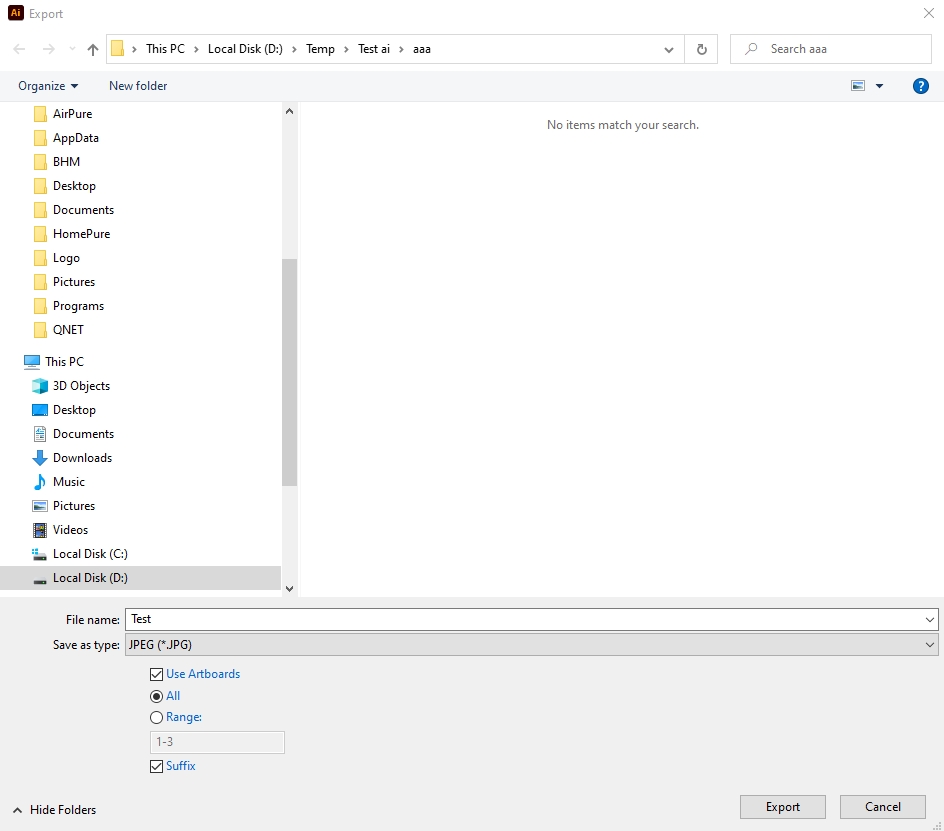Click the Up one level arrow

coord(92,48)
